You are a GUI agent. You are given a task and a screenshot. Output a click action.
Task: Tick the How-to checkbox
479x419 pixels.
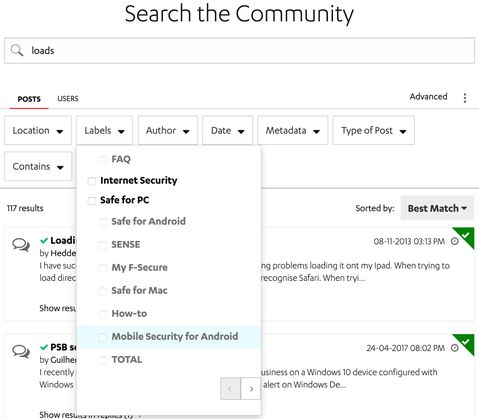coord(103,314)
